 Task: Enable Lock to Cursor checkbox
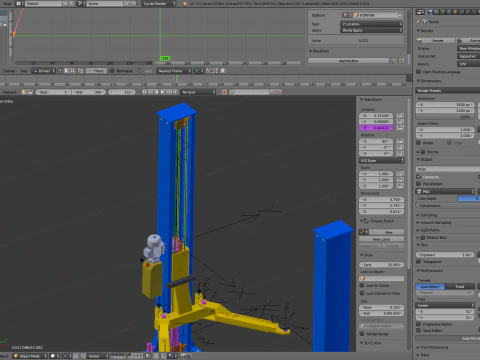pyautogui.click(x=362, y=285)
